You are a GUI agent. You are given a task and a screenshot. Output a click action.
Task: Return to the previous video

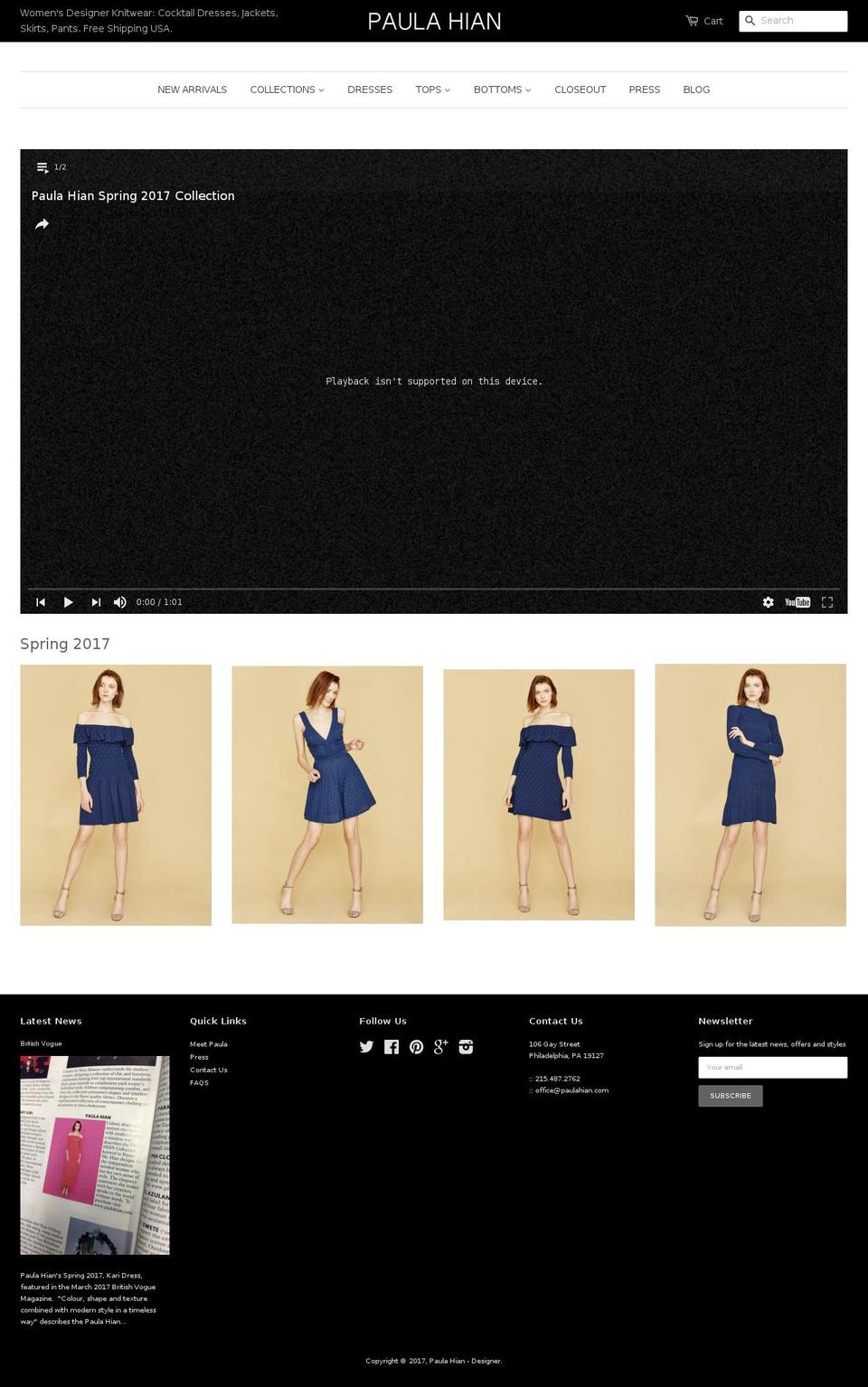[x=40, y=601]
